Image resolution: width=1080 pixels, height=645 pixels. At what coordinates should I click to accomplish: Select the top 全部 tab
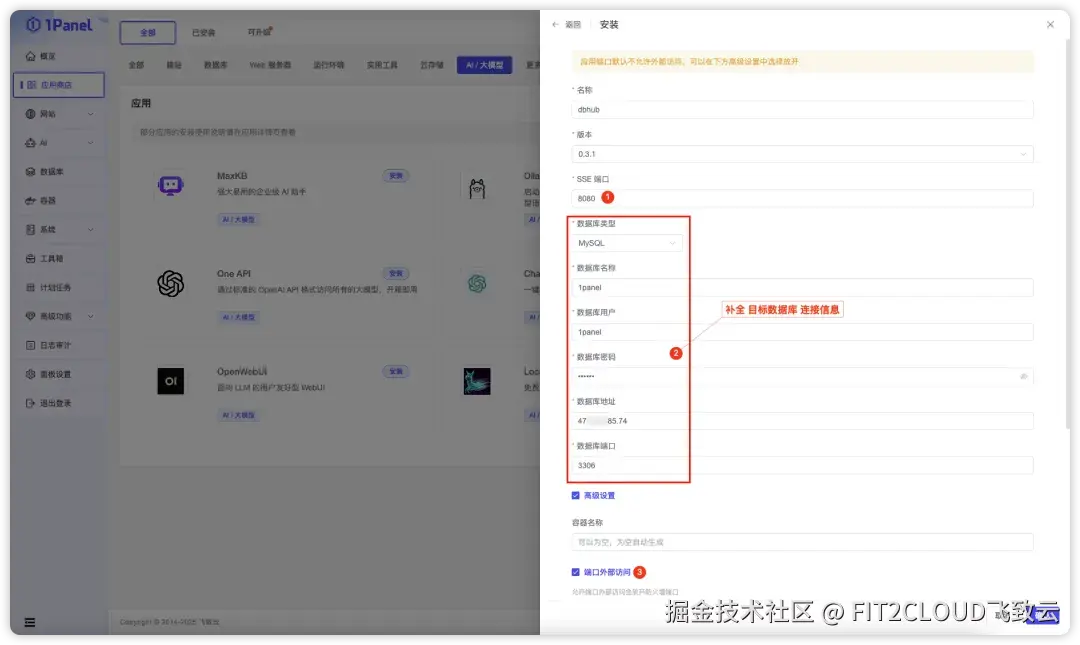[x=147, y=32]
